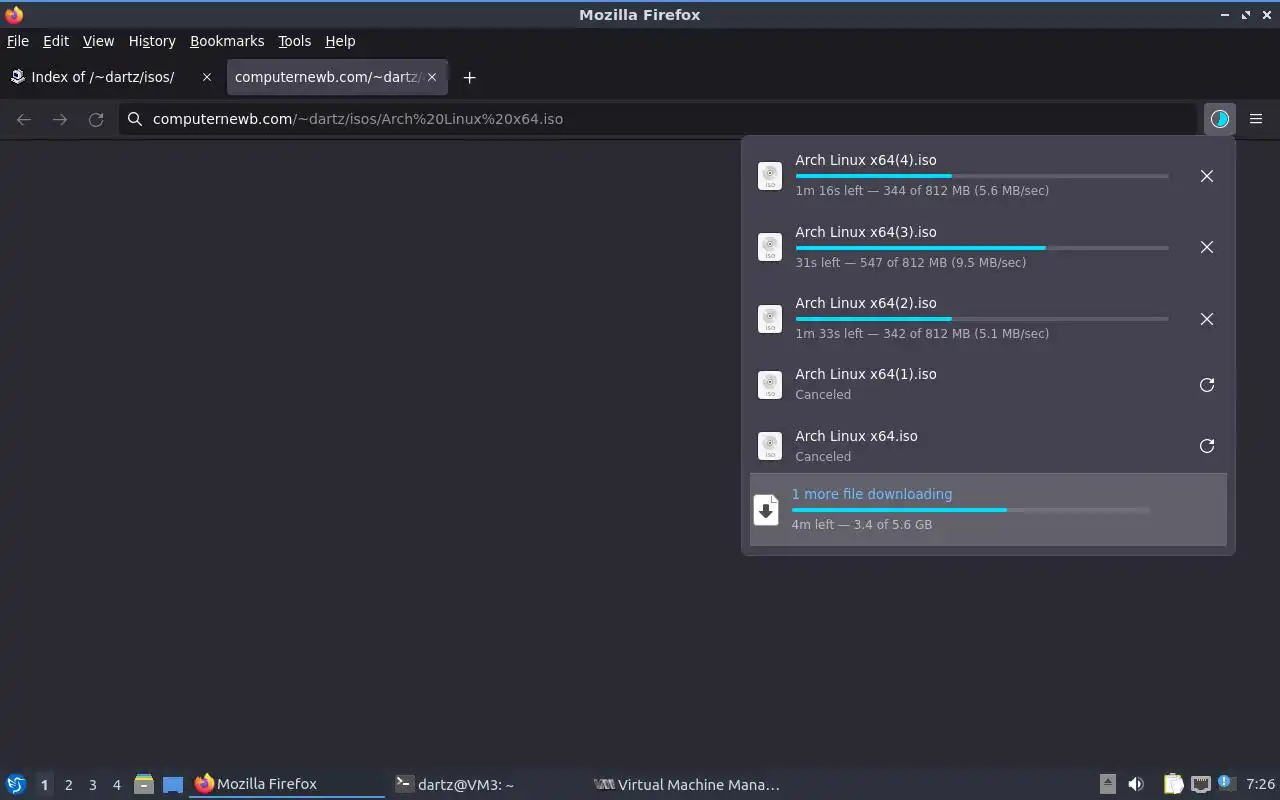The height and width of the screenshot is (800, 1280).
Task: Open the taskbar application launcher menu
Action: (15, 784)
